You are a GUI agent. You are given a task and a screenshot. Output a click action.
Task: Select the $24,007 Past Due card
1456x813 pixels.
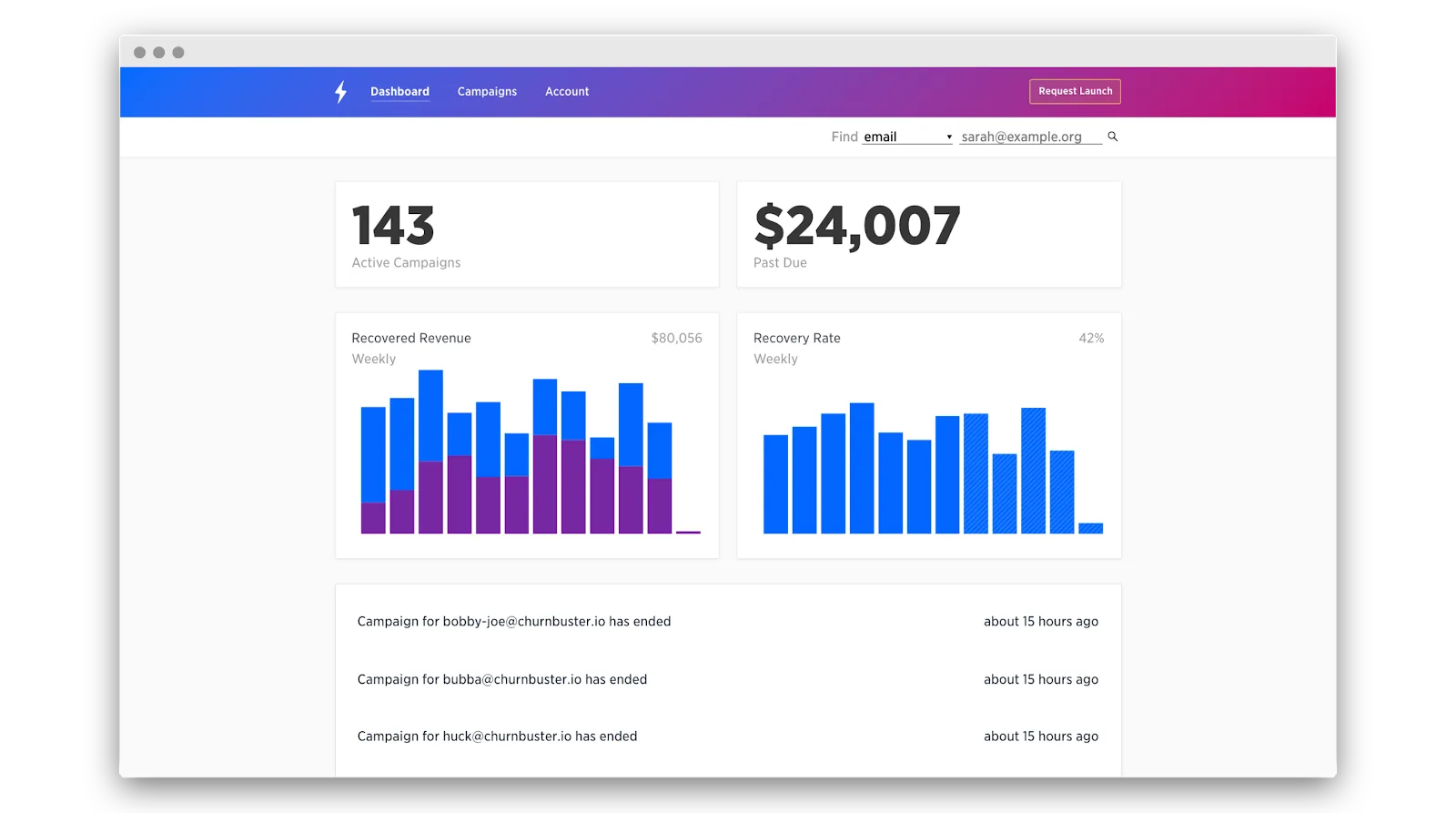point(929,235)
